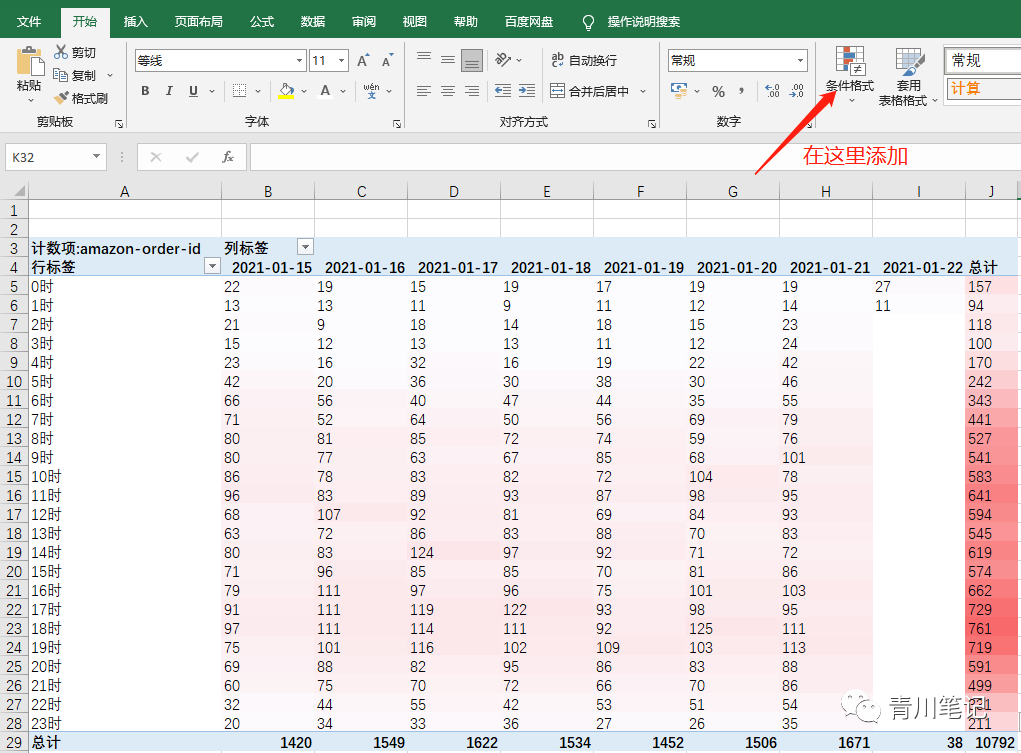Image resolution: width=1021 pixels, height=753 pixels.
Task: Toggle Italic formatting
Action: pos(169,91)
